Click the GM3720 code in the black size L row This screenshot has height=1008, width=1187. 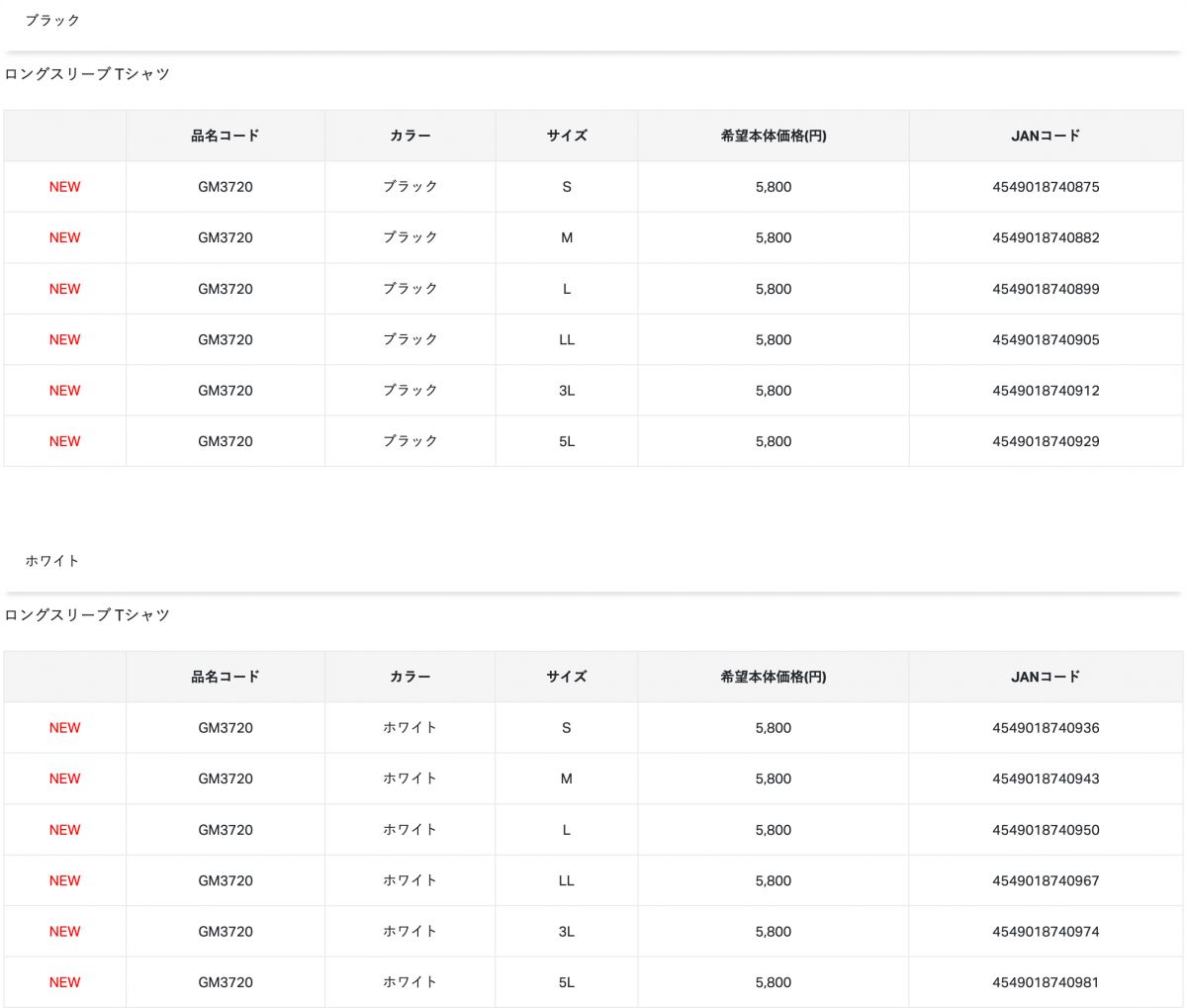(226, 289)
